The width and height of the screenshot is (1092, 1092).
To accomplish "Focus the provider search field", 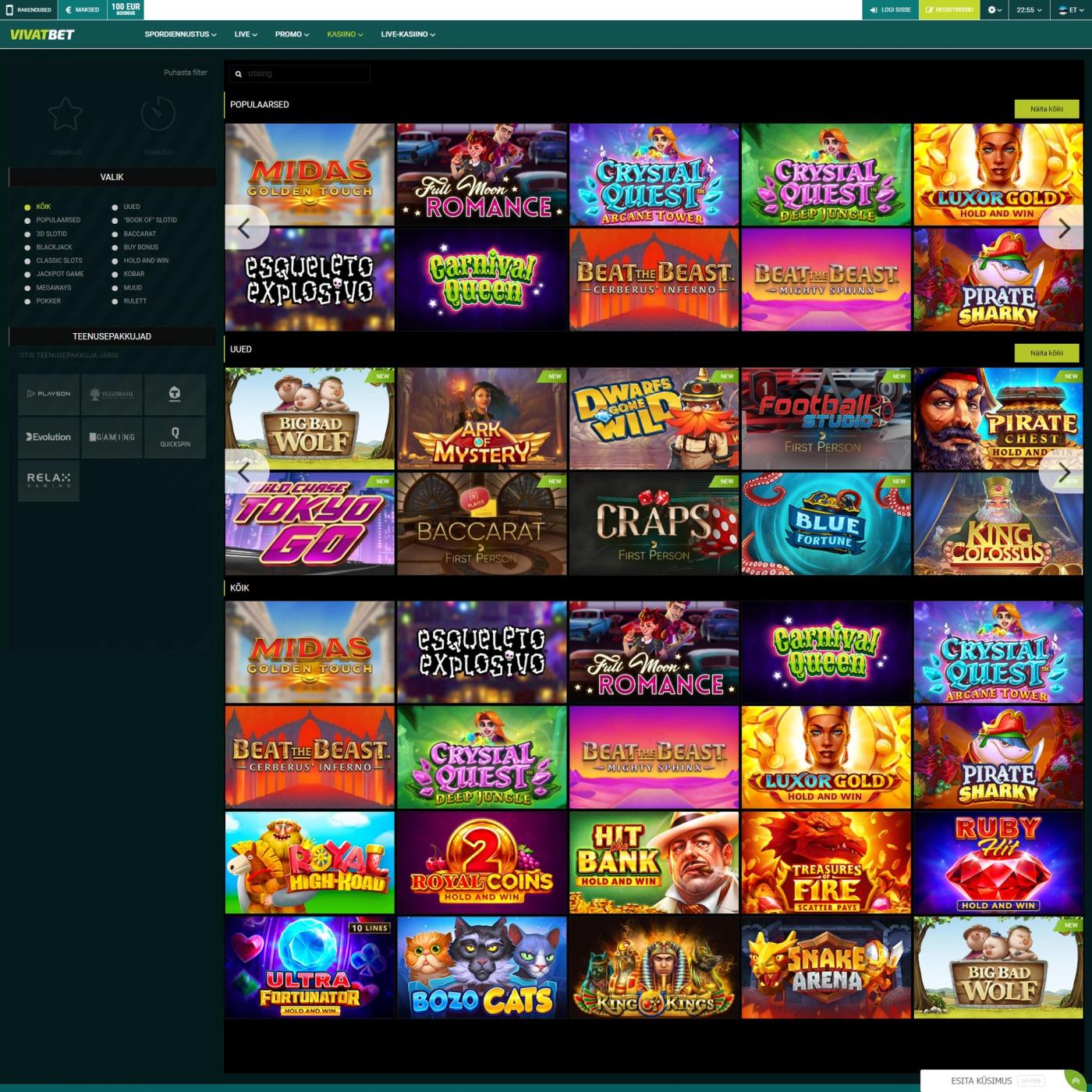I will tap(112, 356).
